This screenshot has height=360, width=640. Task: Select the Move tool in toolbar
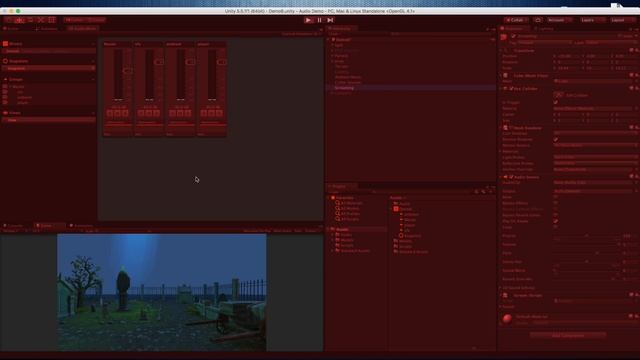pyautogui.click(x=19, y=20)
